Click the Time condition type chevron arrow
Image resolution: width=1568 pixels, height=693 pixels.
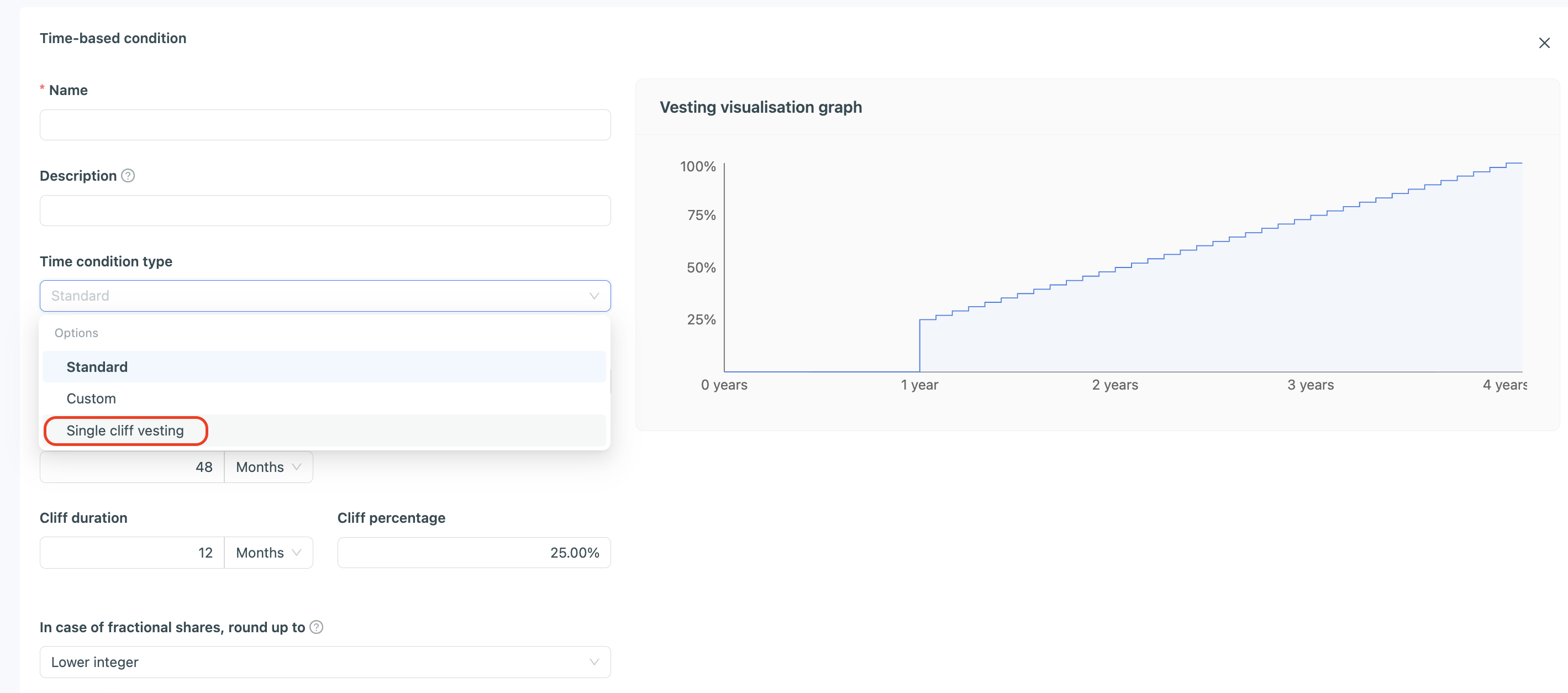pos(593,296)
